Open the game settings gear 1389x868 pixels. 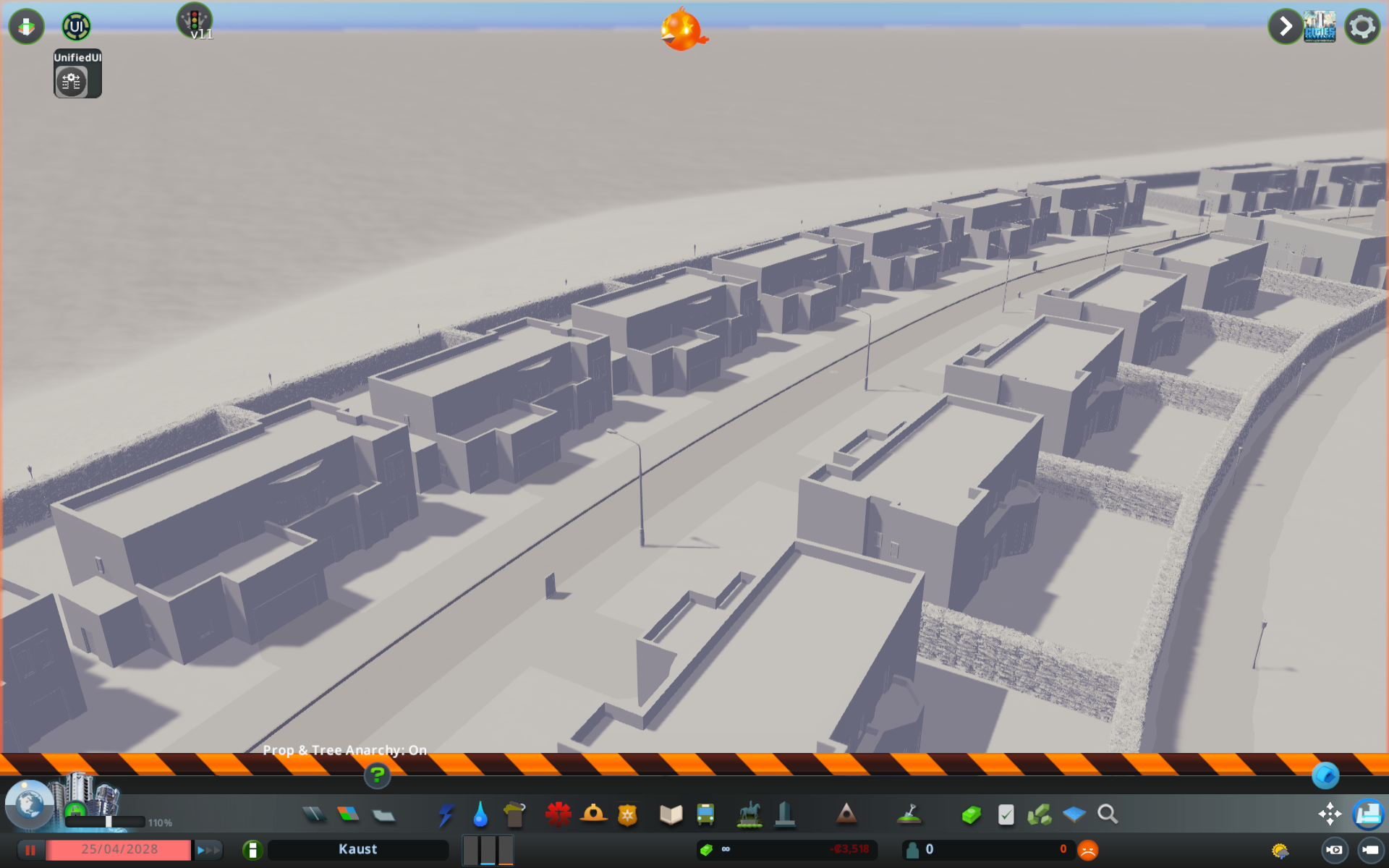pyautogui.click(x=1362, y=27)
